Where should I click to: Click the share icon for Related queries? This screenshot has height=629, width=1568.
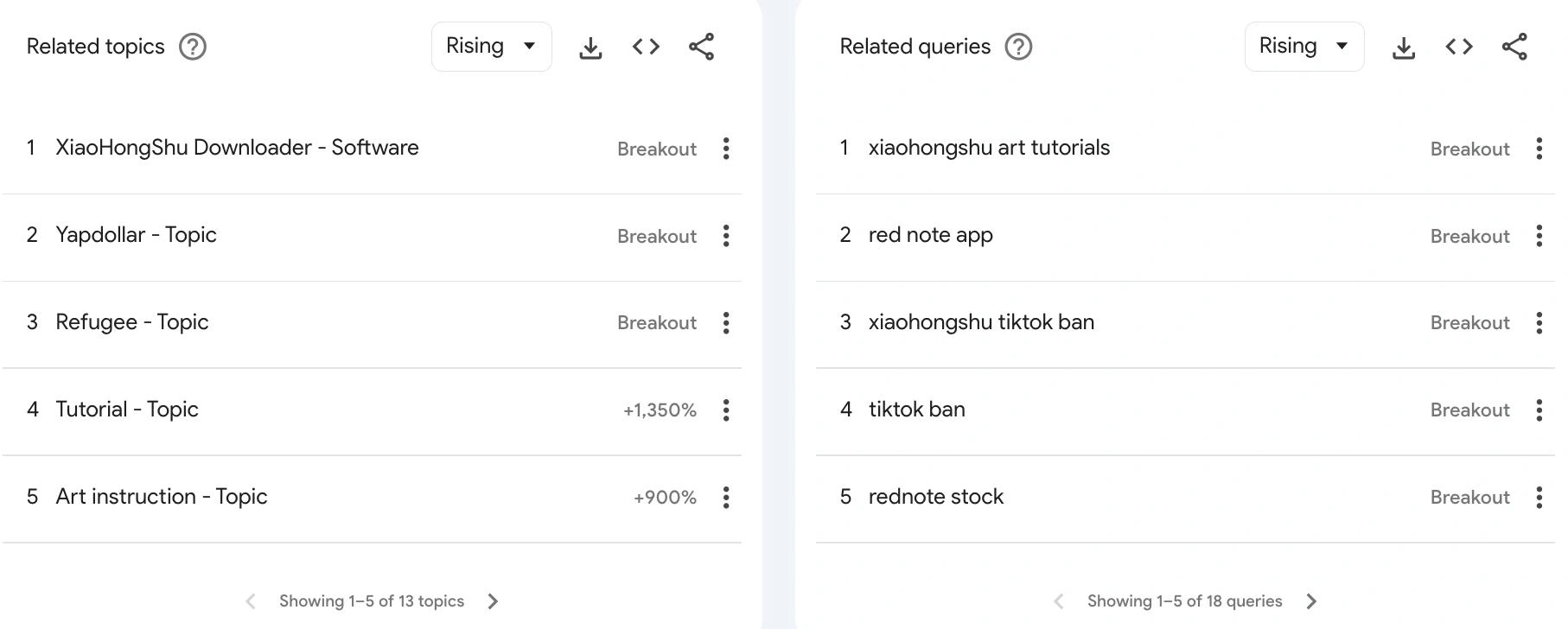[x=1514, y=47]
